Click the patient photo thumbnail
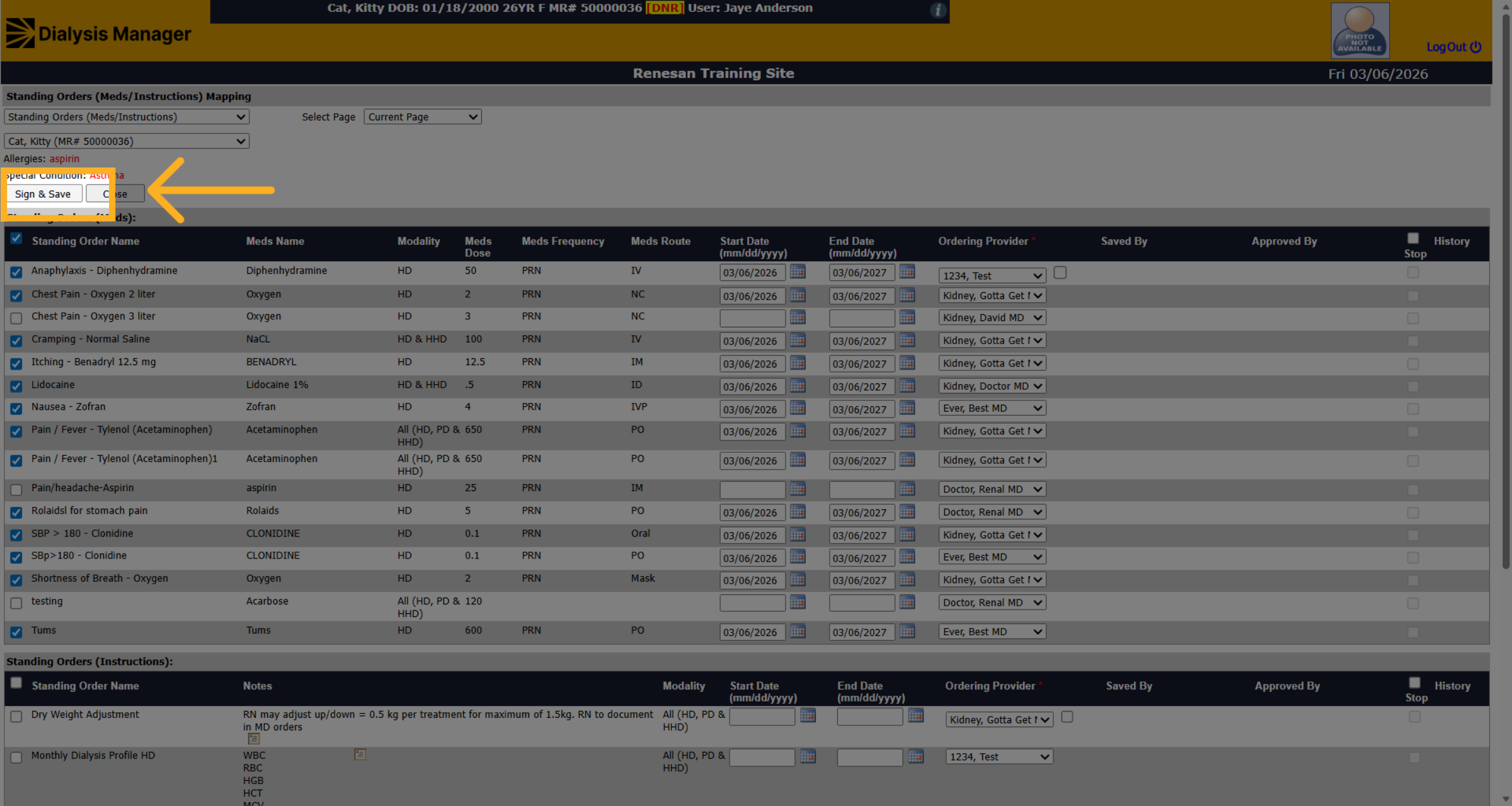This screenshot has height=806, width=1512. pyautogui.click(x=1360, y=30)
